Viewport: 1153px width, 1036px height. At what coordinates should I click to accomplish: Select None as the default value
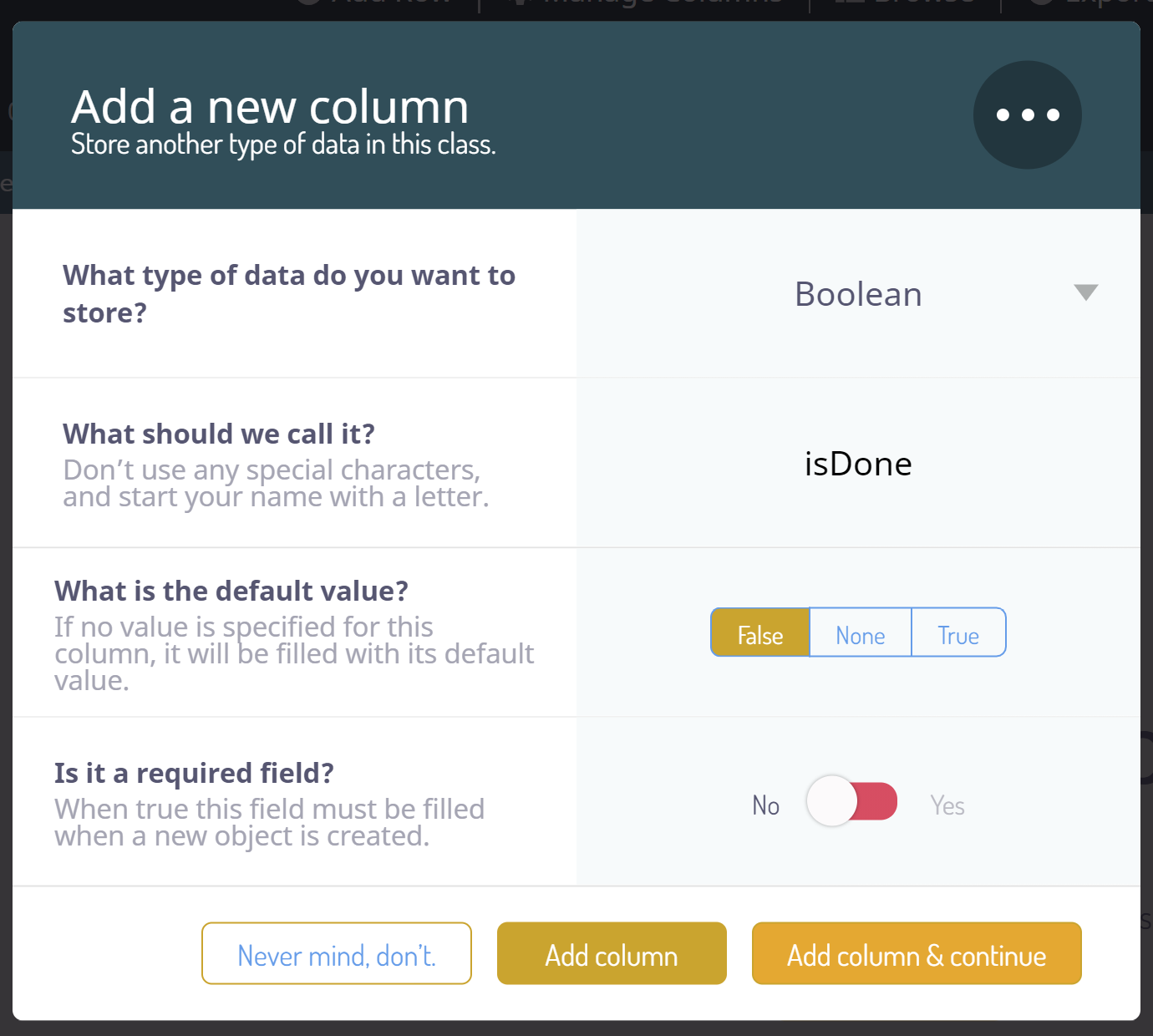[860, 633]
